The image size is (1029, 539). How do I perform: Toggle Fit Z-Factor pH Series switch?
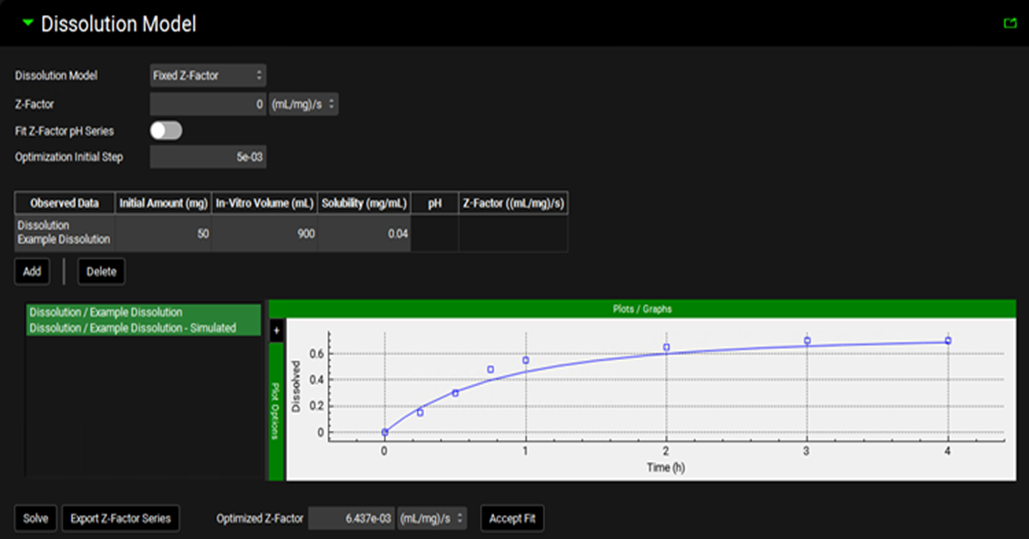tap(166, 131)
